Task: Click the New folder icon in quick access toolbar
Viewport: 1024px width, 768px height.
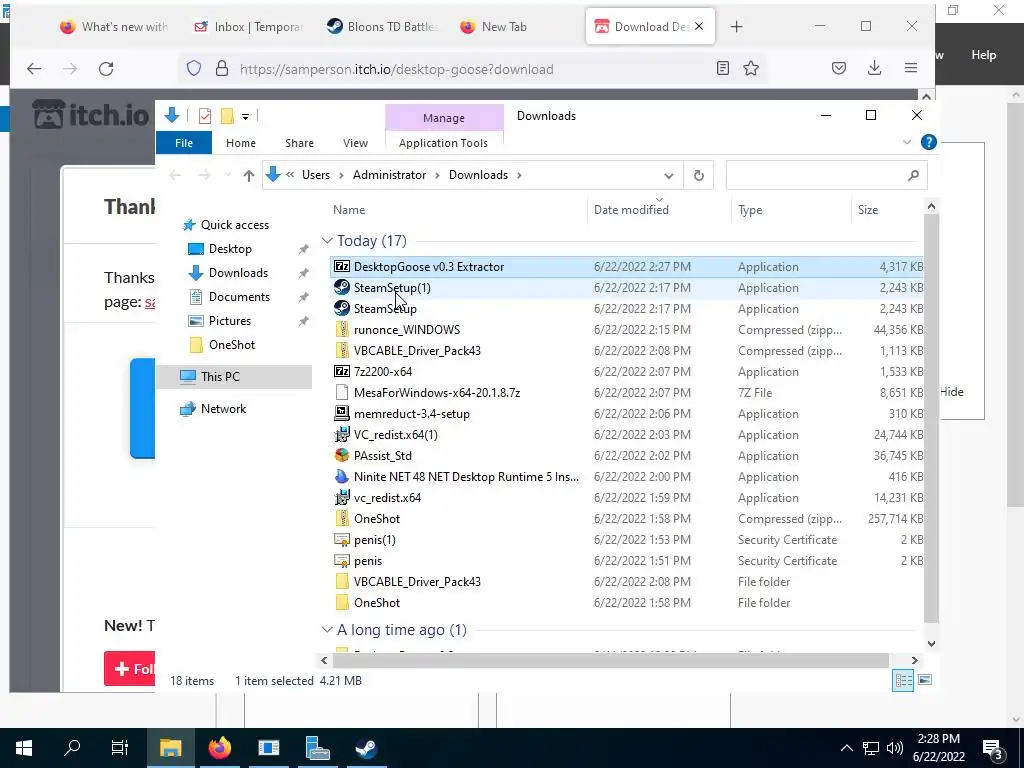Action: 227,116
